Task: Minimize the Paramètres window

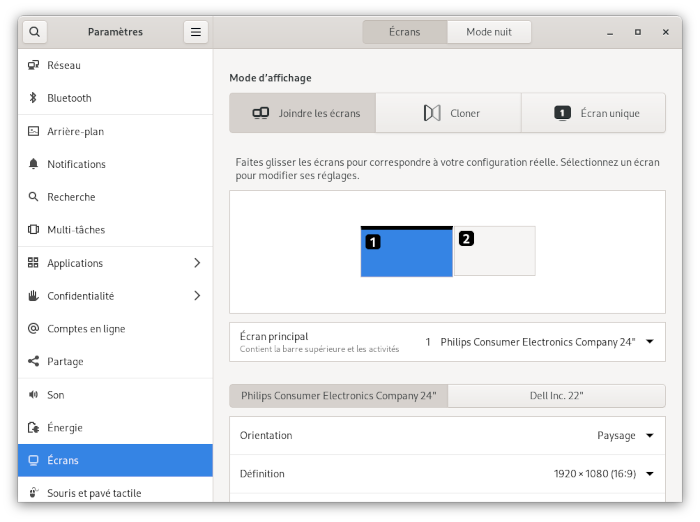Action: point(610,32)
